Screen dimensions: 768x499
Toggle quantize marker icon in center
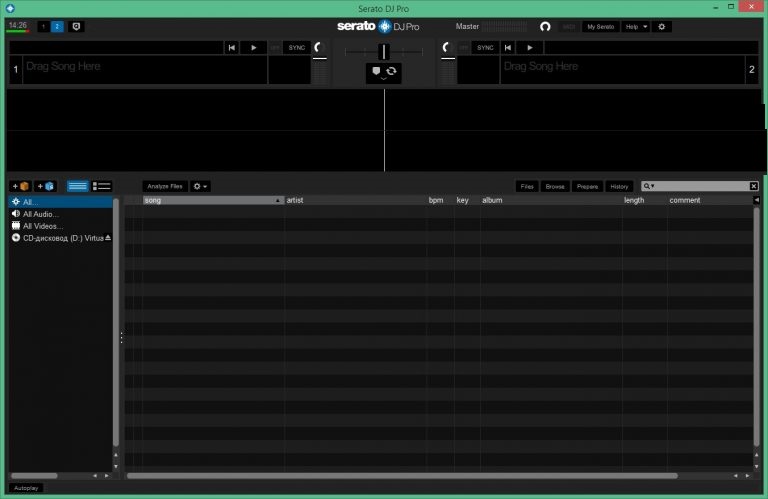pyautogui.click(x=376, y=71)
